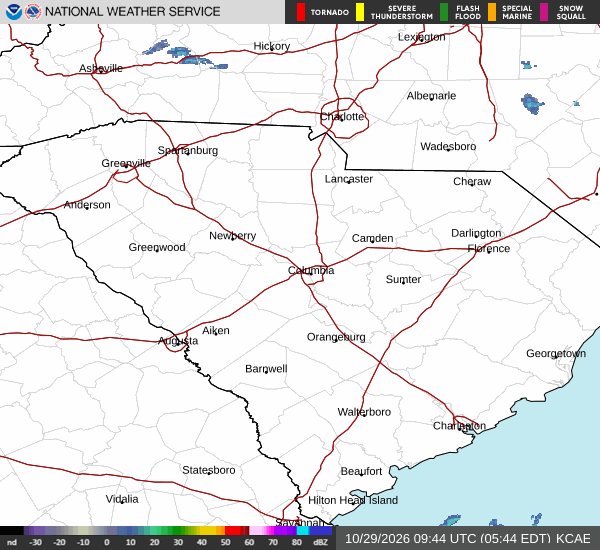Click the Hilton Head Island label
Viewport: 600px width, 550px height.
pos(353,500)
